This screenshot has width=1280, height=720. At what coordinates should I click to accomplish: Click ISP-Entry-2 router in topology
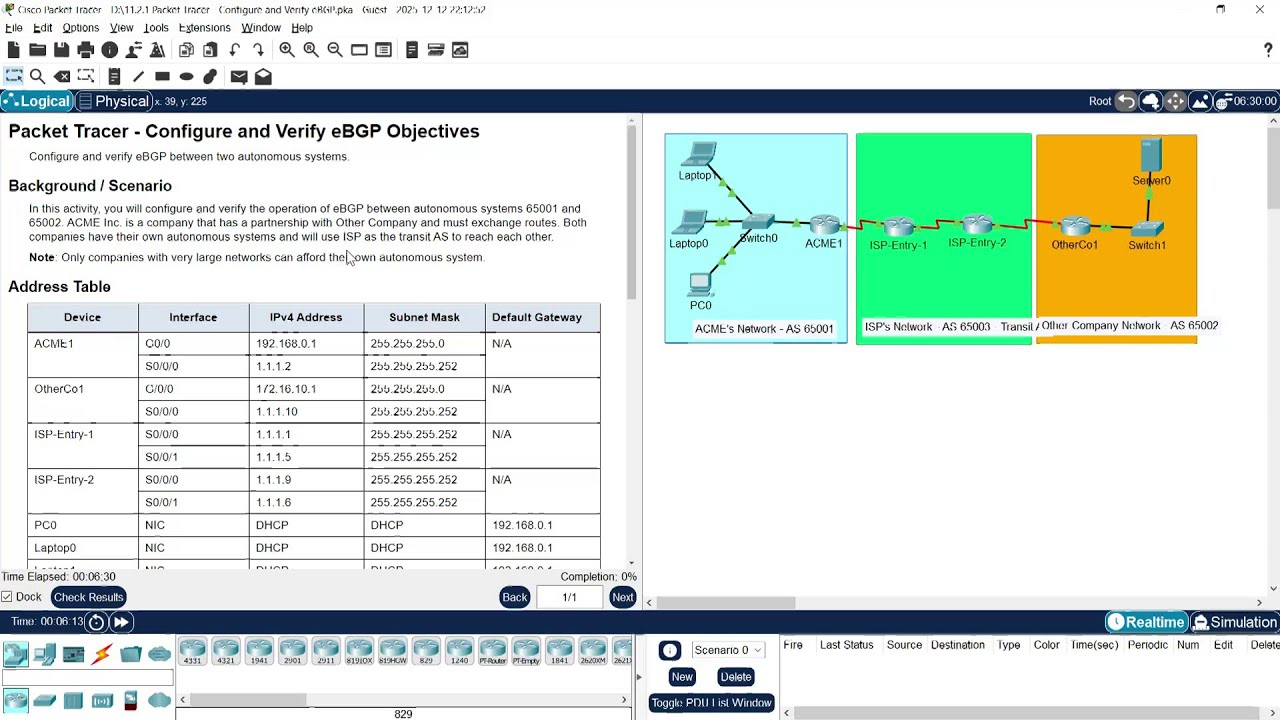click(977, 226)
